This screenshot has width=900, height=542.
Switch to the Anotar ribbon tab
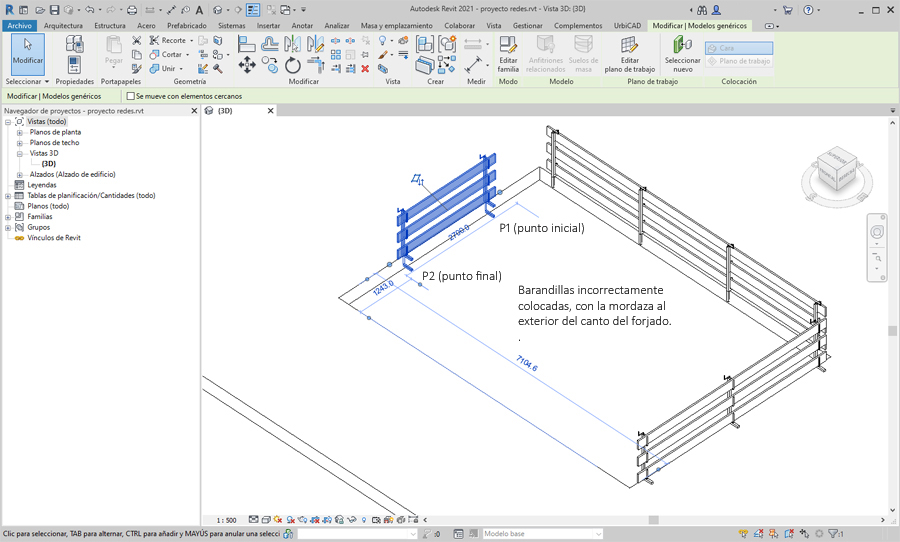[302, 24]
